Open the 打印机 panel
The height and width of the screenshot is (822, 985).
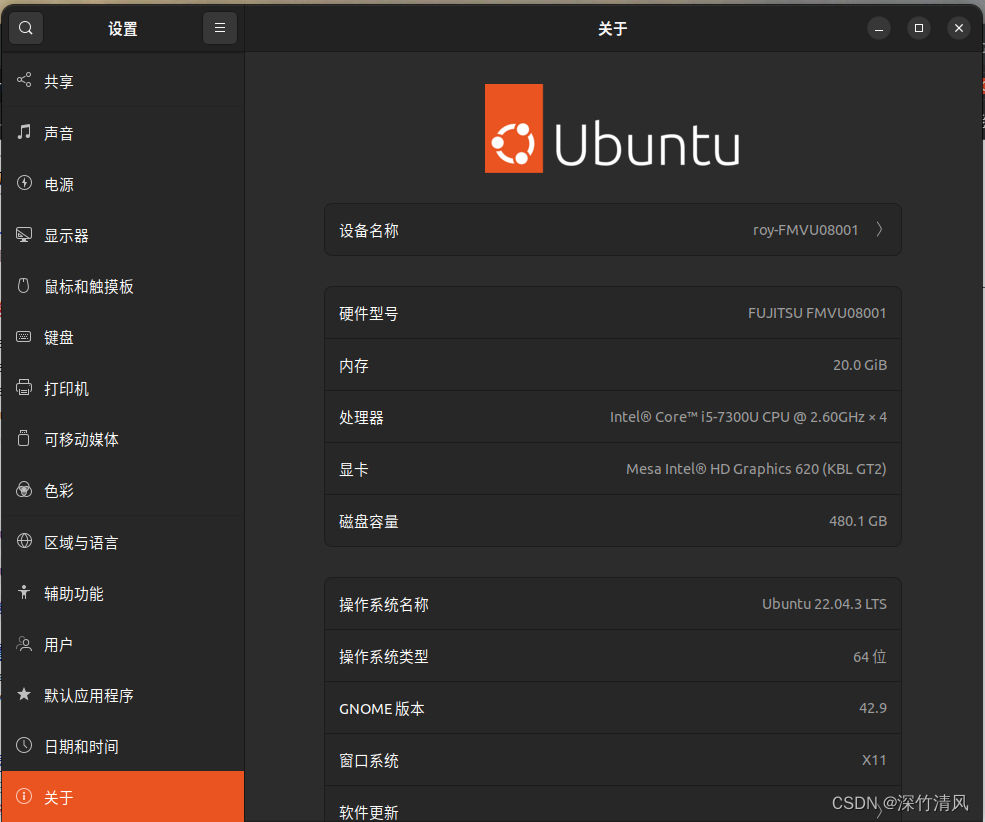click(123, 389)
